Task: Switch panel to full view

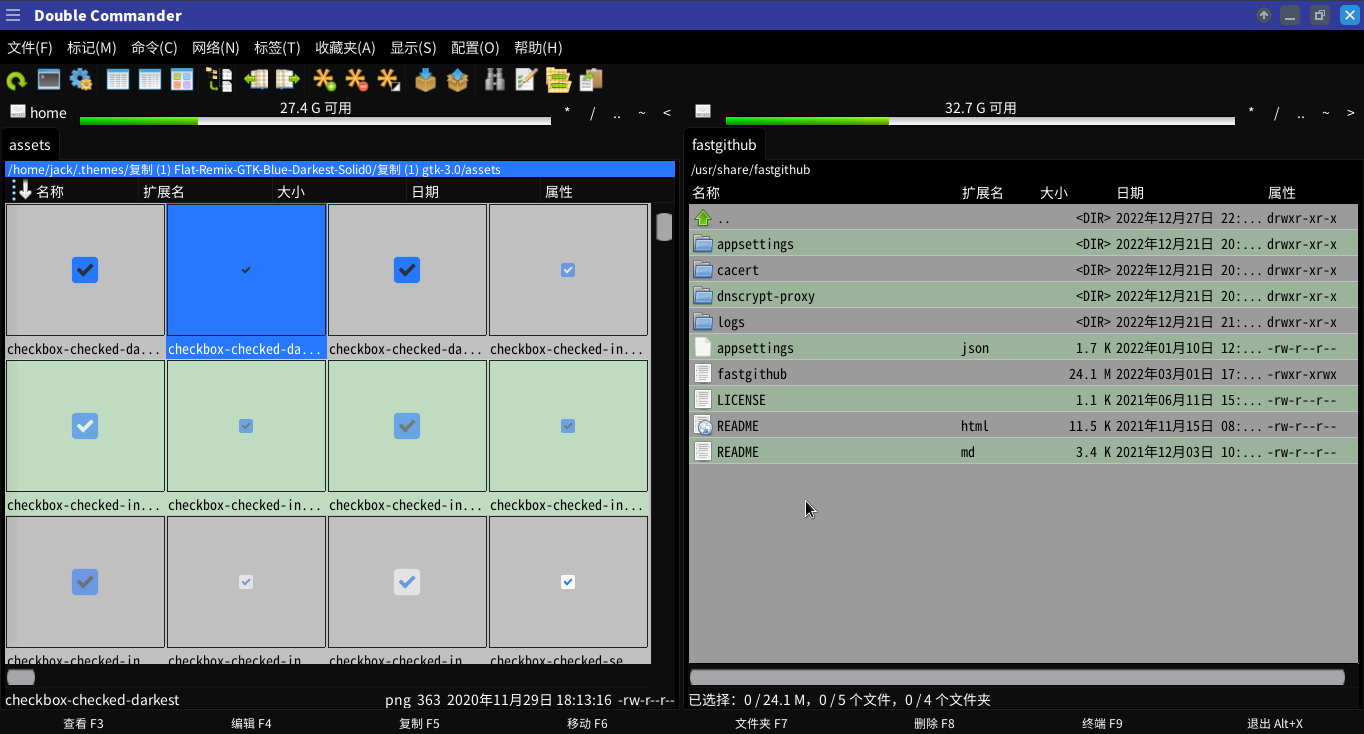Action: tap(149, 79)
